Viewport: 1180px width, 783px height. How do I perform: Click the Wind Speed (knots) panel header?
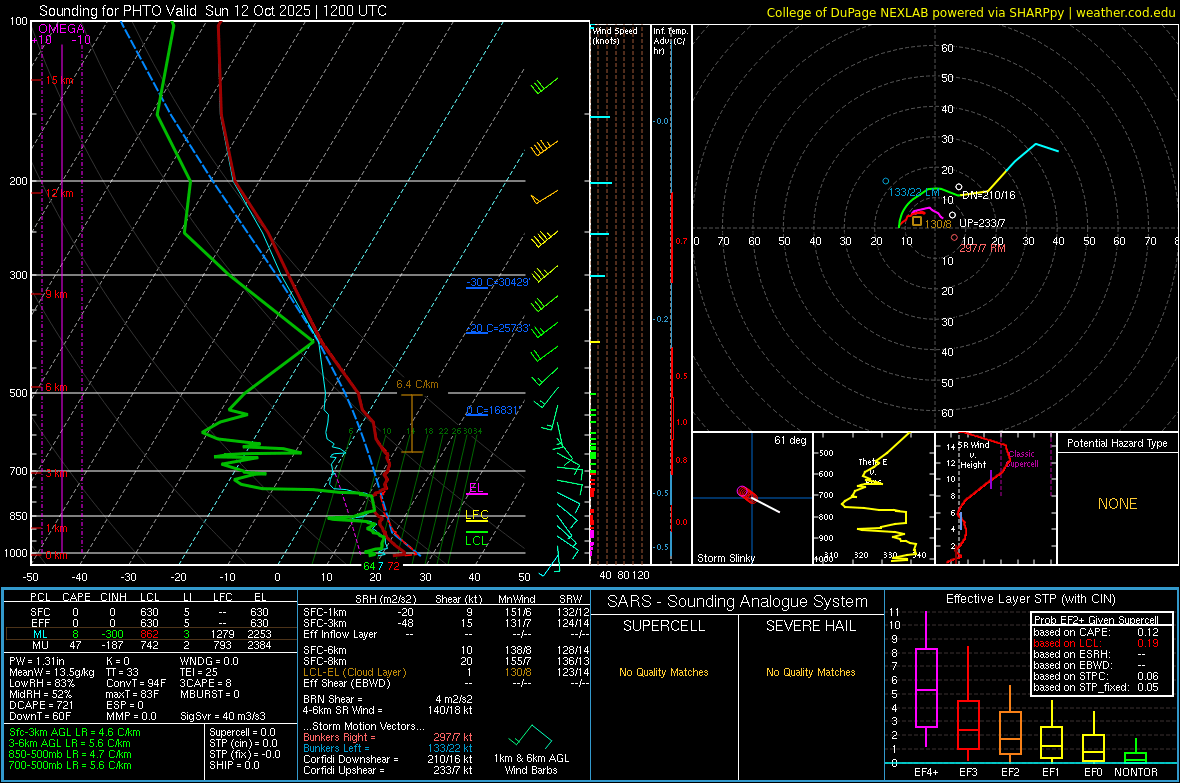(x=615, y=35)
